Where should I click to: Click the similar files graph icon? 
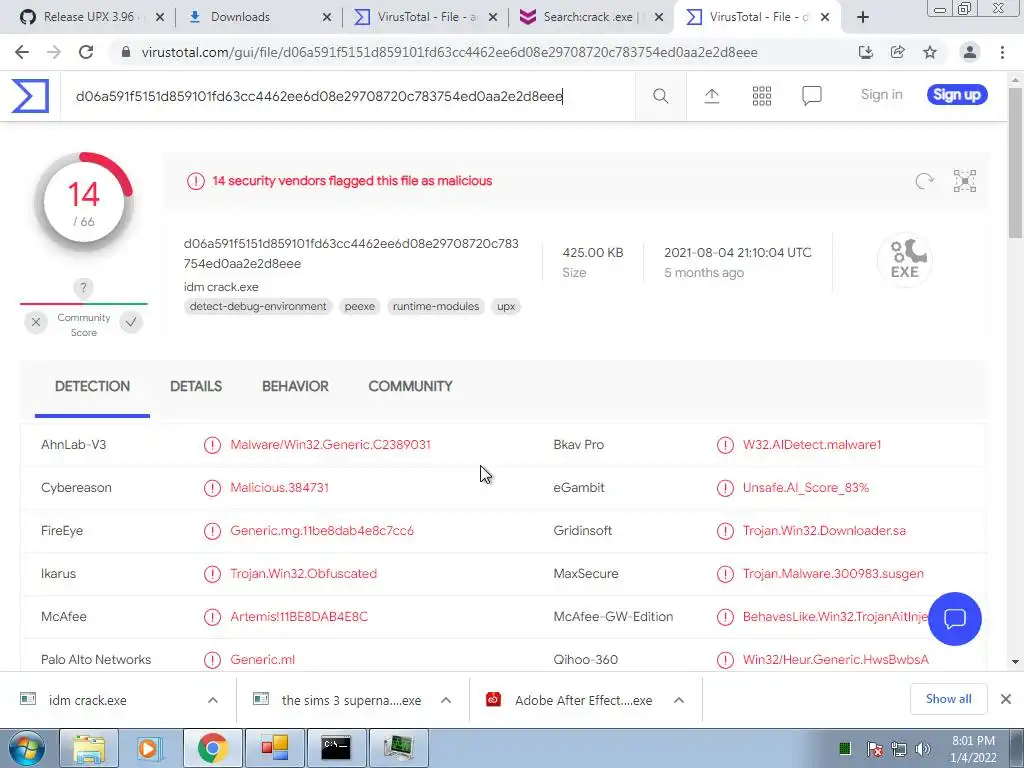click(x=965, y=181)
